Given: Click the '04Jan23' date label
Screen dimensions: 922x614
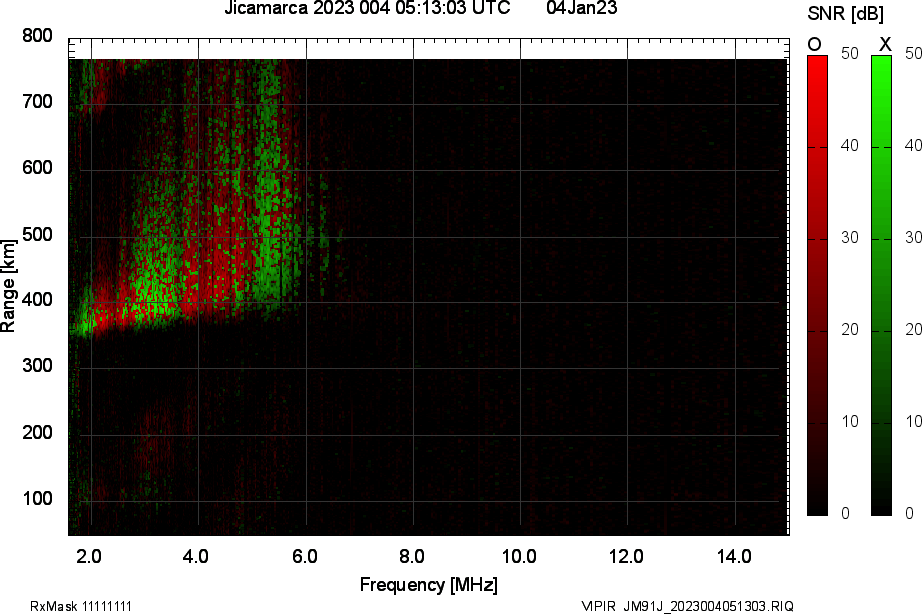Looking at the screenshot, I should pyautogui.click(x=582, y=8).
